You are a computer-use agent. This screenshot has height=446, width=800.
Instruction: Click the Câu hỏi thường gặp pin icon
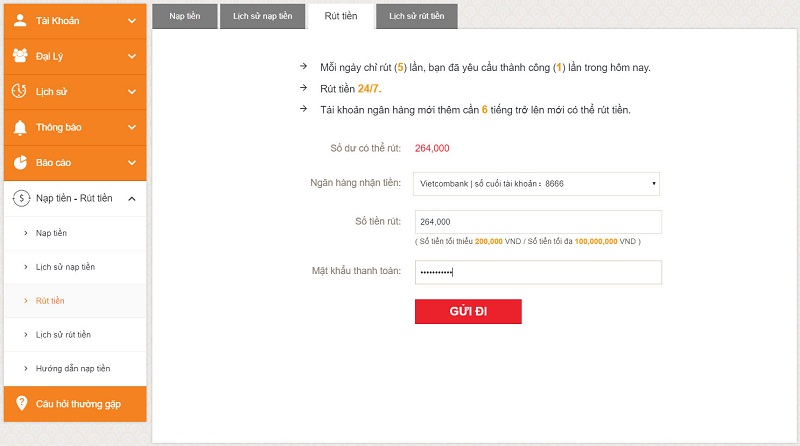(20, 403)
